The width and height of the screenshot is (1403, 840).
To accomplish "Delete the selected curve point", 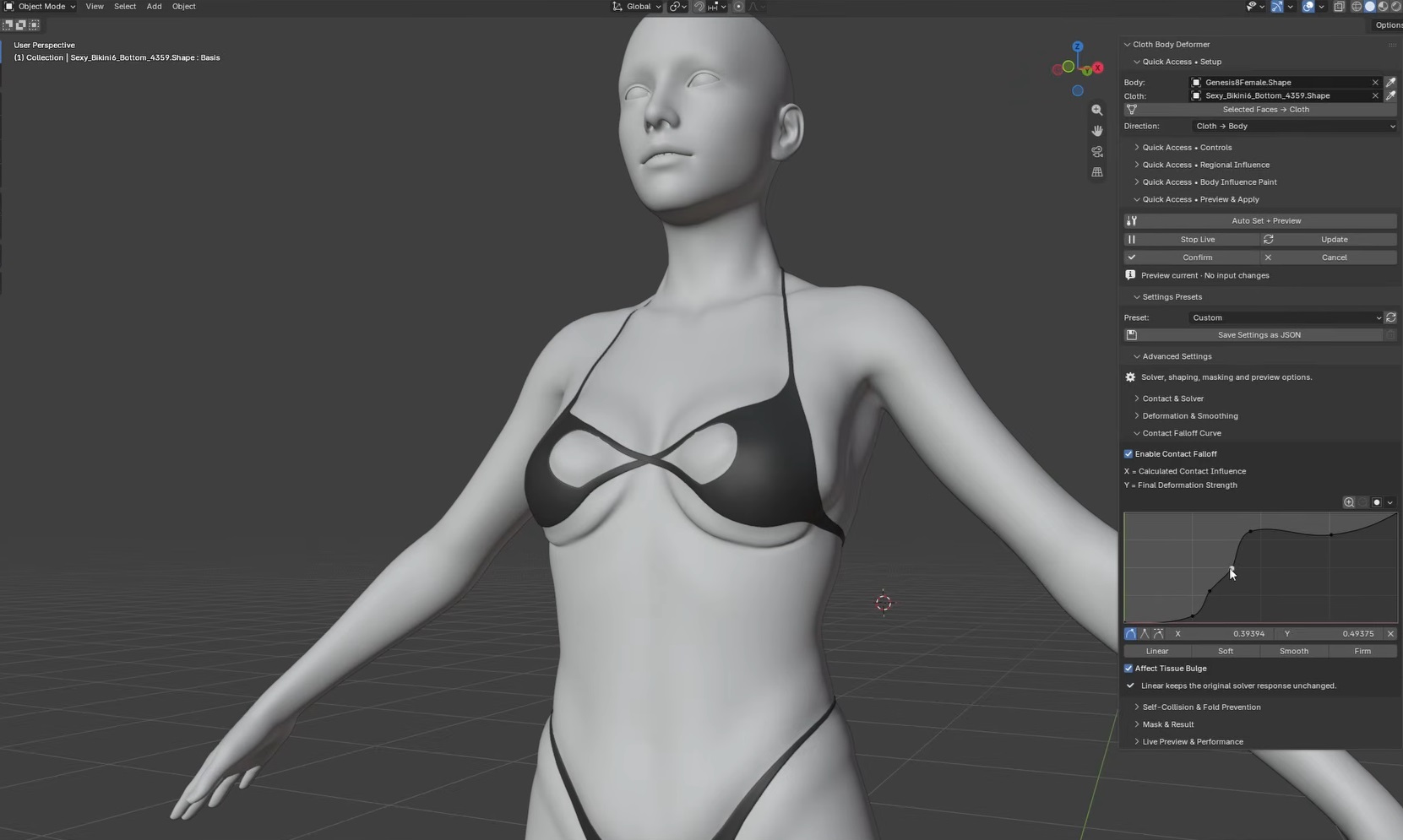I will tap(1390, 633).
